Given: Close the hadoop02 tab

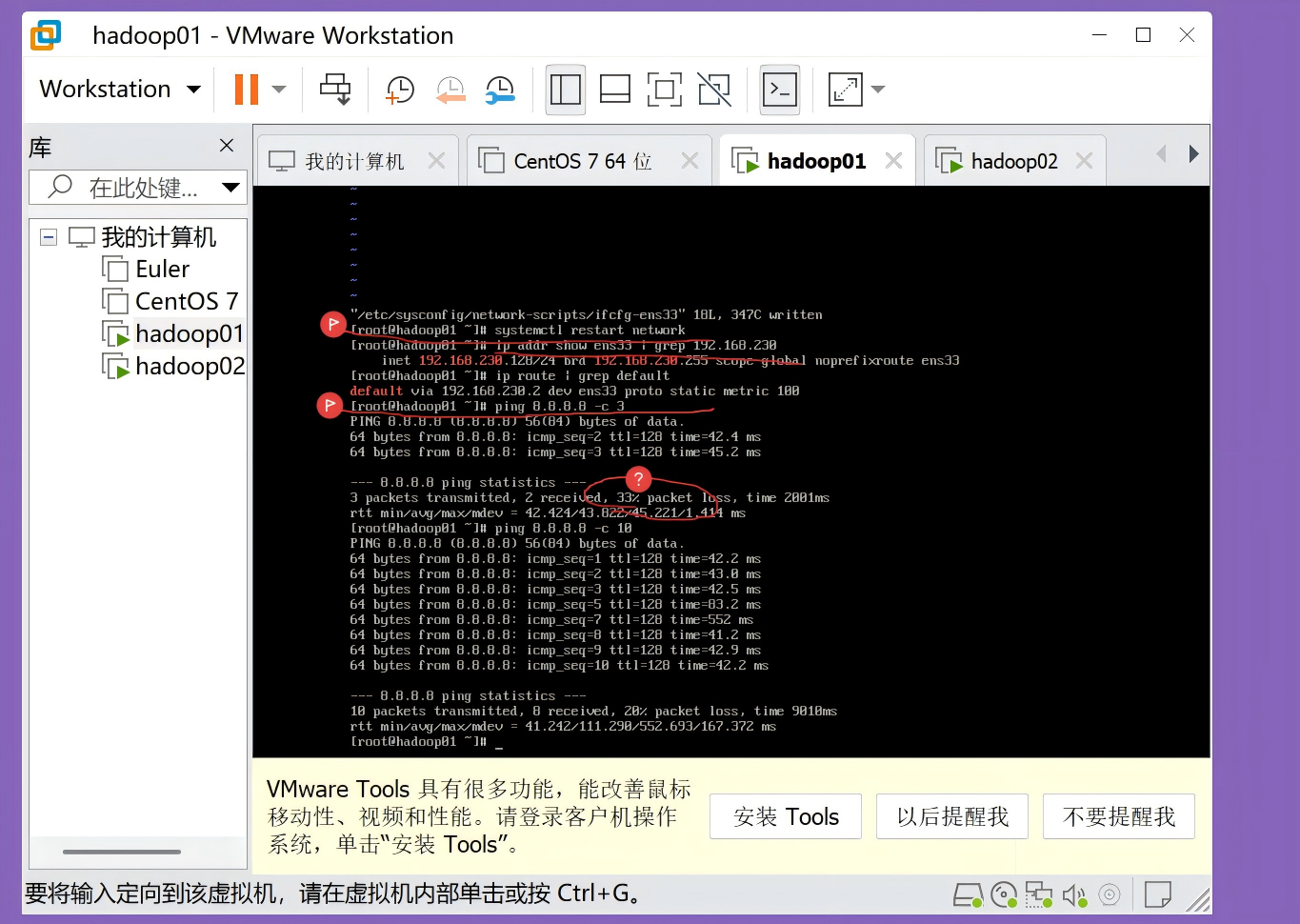Looking at the screenshot, I should 1084,161.
